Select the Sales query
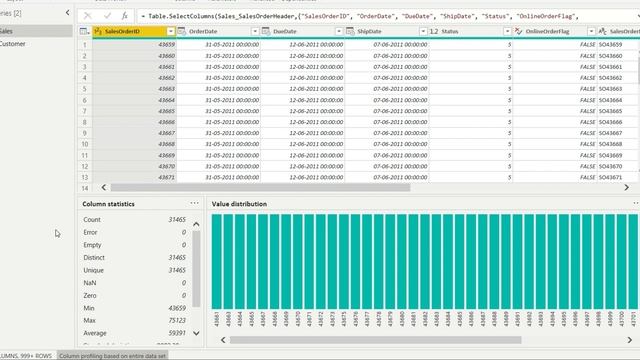This screenshot has width=640, height=360. 36,31
